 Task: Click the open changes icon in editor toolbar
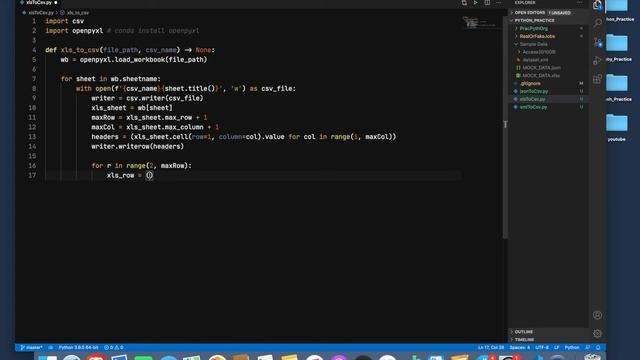[464, 3]
